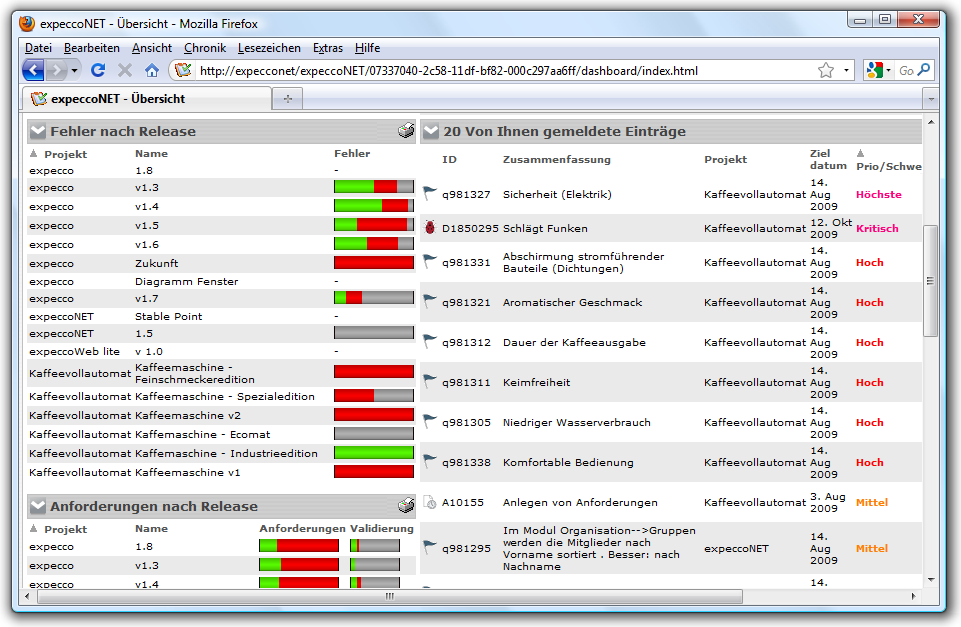Open entry Sicherheit (Elektrik)
The height and width of the screenshot is (627, 961).
pyautogui.click(x=557, y=195)
